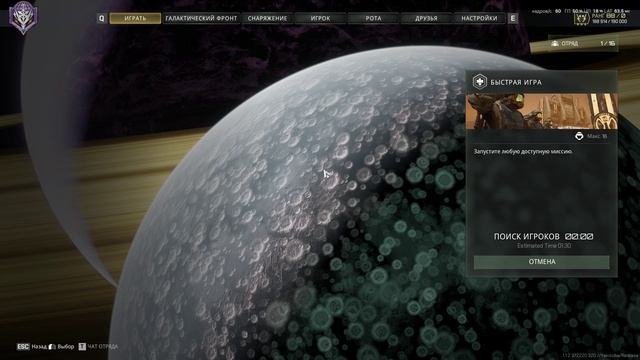Screen dimensions: 640x360
Task: Open the НАСТРОЙКИ tab
Action: (479, 18)
